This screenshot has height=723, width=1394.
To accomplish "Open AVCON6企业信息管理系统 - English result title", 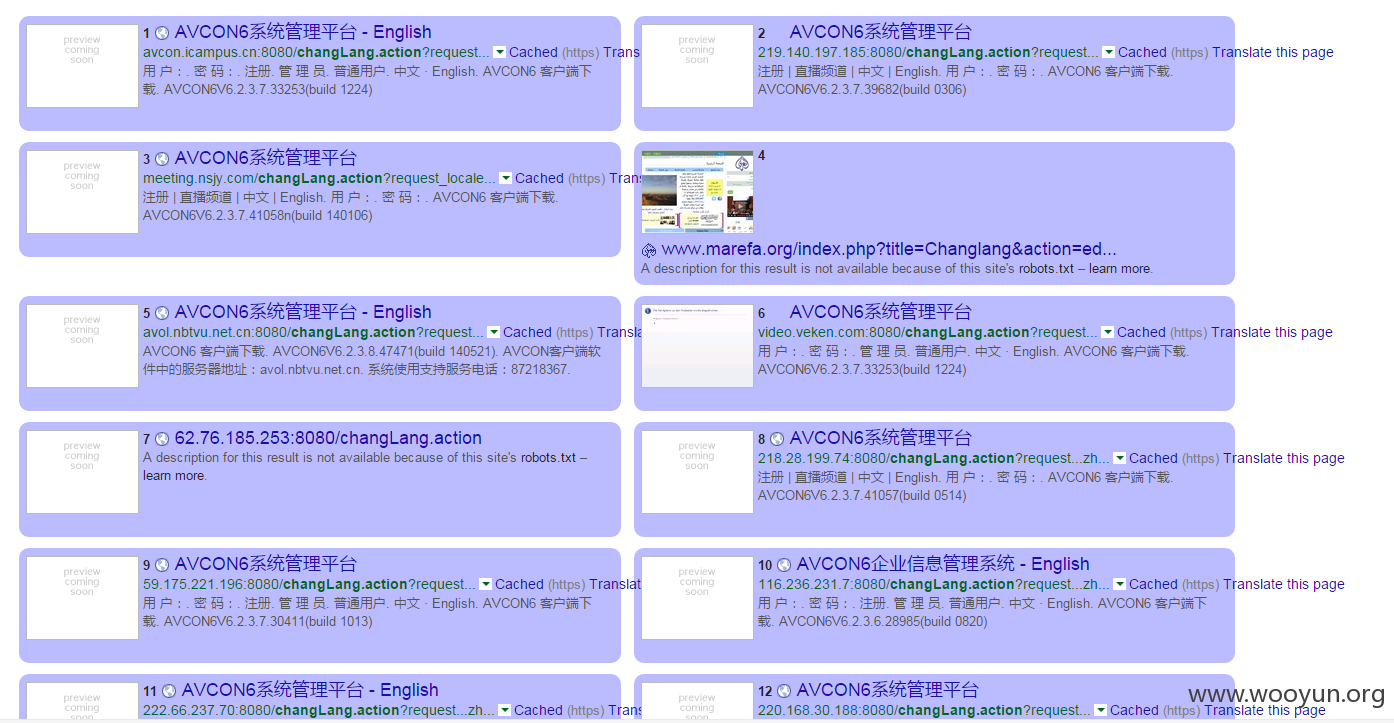I will (x=943, y=565).
